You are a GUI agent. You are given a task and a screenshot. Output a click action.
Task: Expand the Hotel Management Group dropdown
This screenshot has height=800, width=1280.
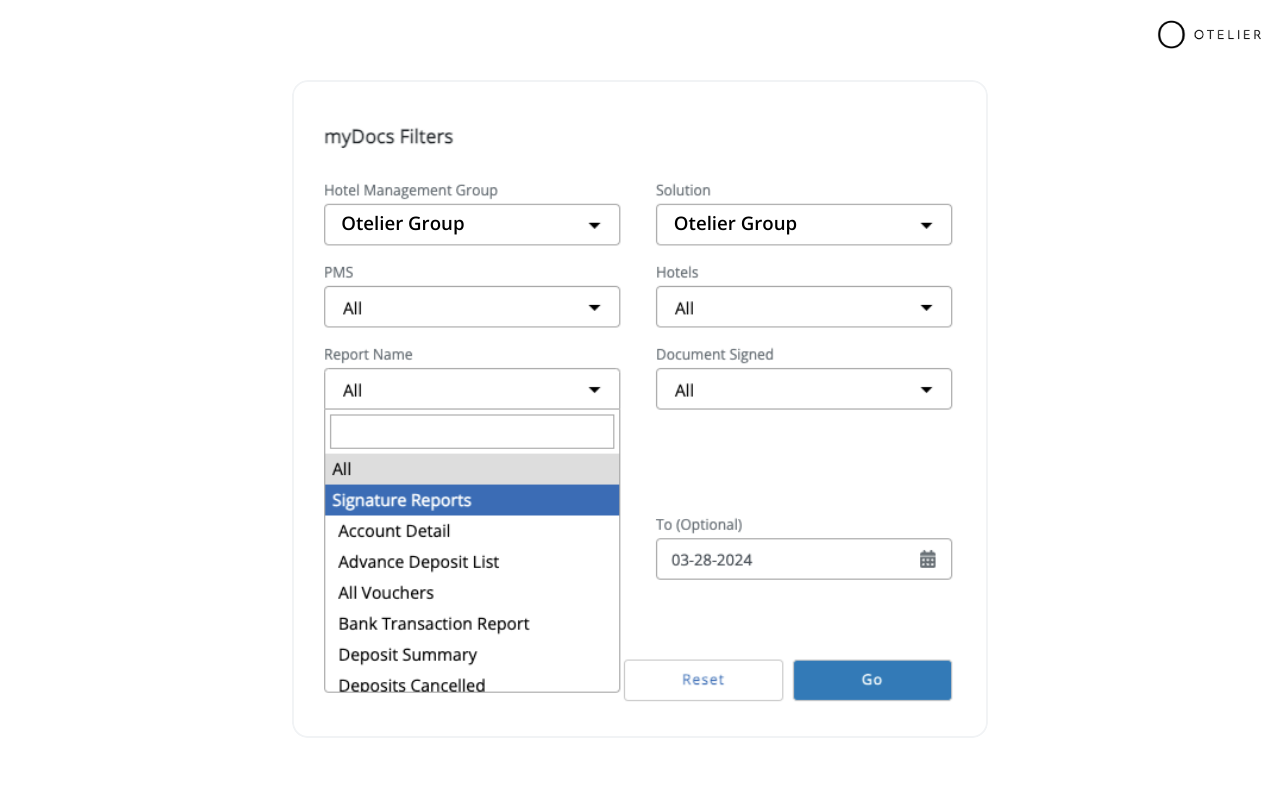click(472, 225)
